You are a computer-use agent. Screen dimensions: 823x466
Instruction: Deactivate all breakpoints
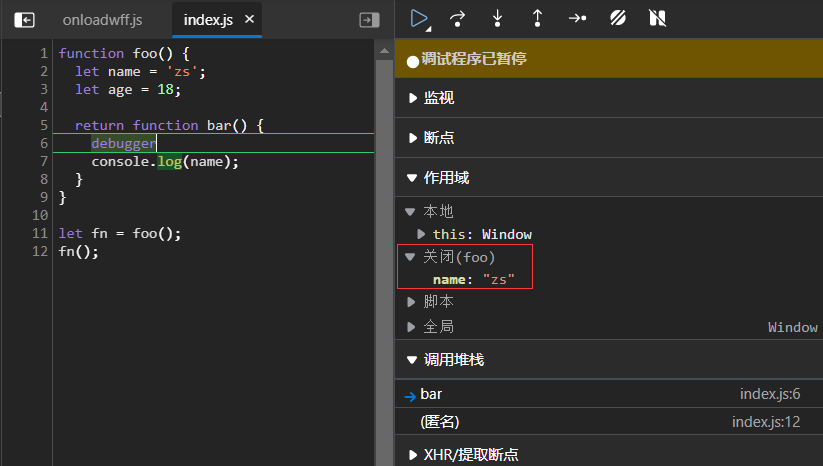click(618, 19)
